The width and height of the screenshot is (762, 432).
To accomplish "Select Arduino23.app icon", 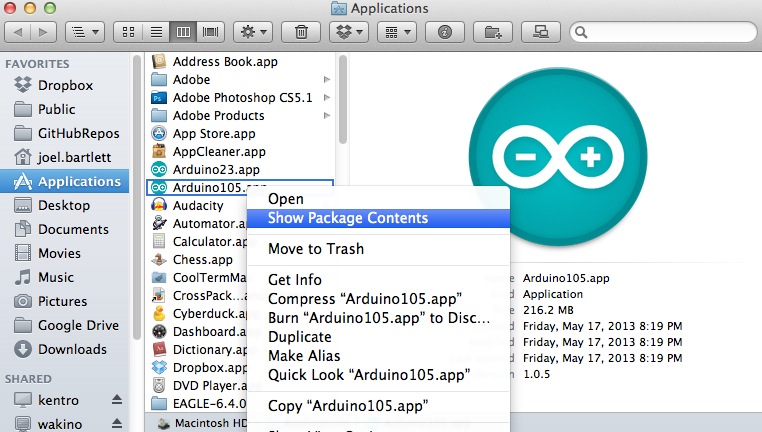I will (159, 169).
